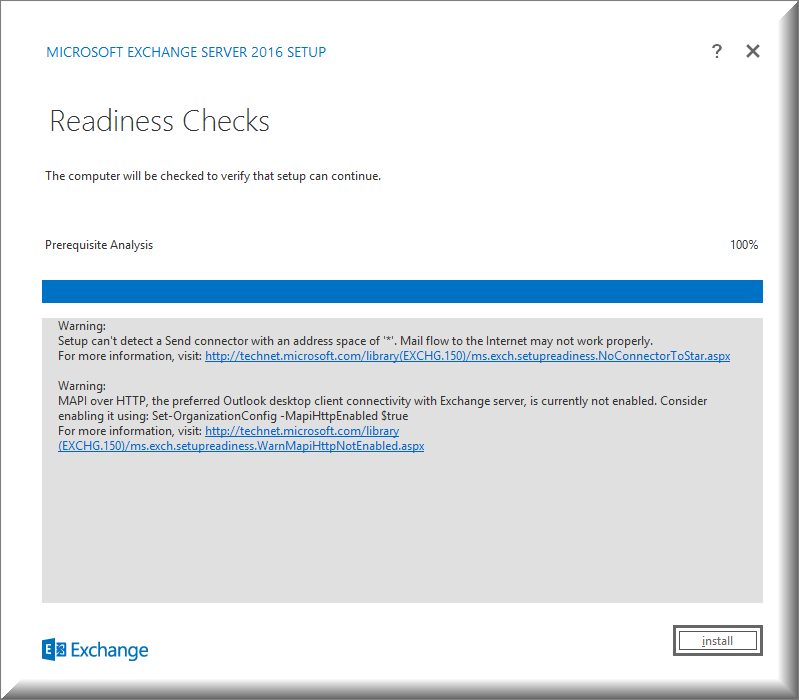This screenshot has height=700, width=799.
Task: Click 'The computer will be checked' description
Action: 213,176
